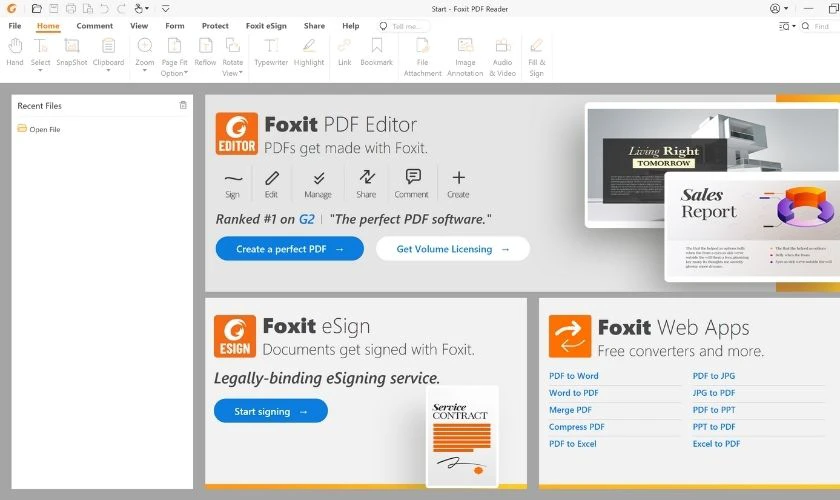Click the SnapShot tool icon
This screenshot has height=500, width=840.
[72, 51]
